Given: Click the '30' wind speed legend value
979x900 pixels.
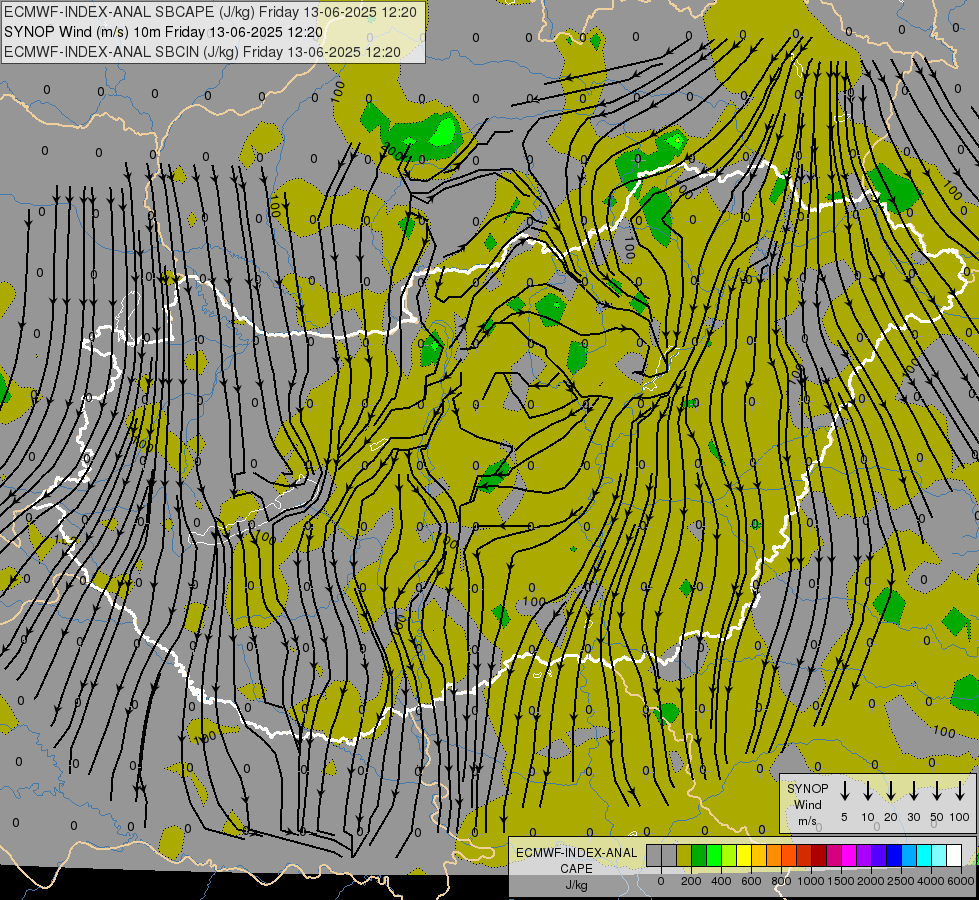Looking at the screenshot, I should click(x=913, y=817).
